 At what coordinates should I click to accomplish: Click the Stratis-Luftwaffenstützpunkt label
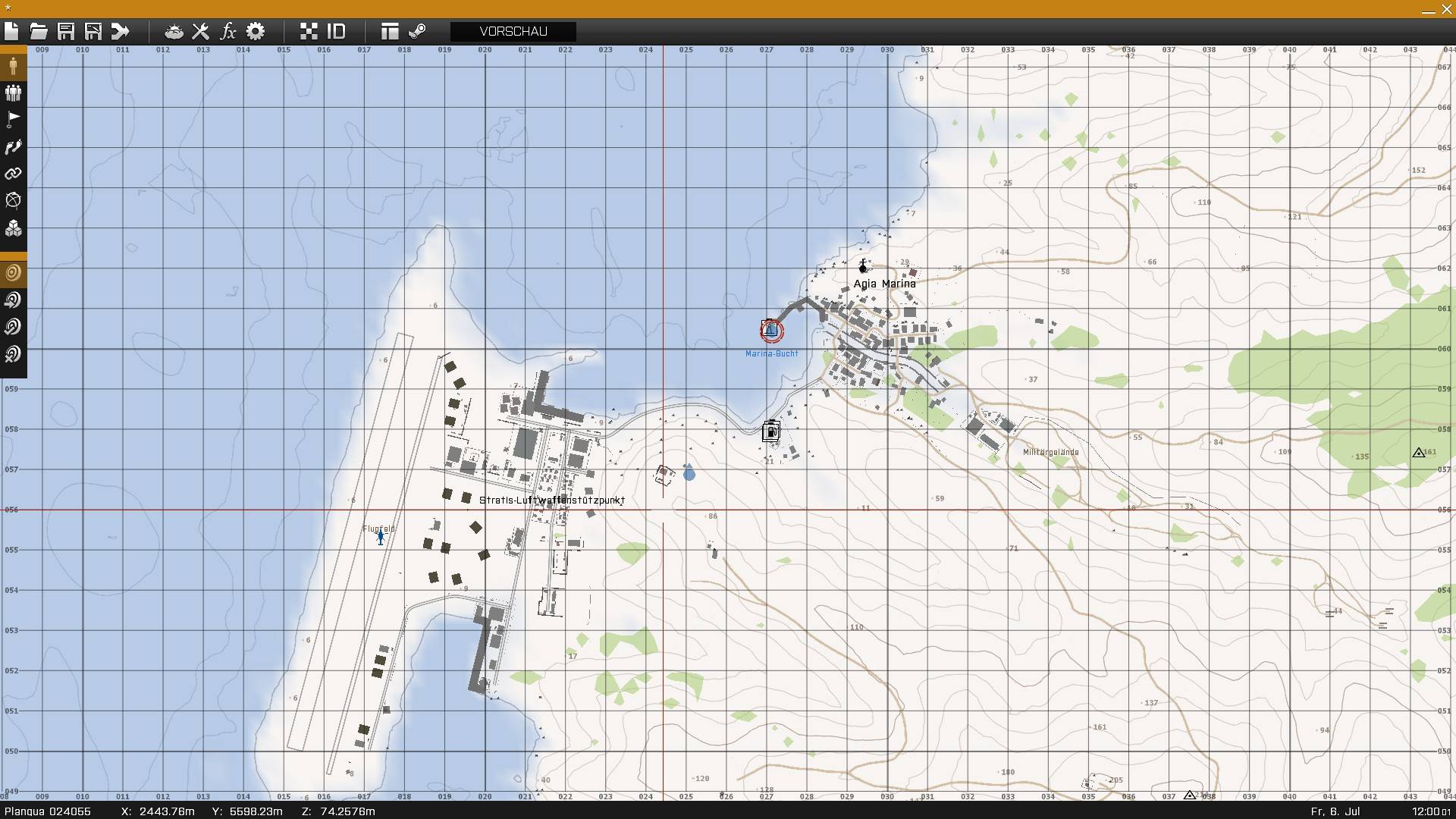click(x=552, y=500)
